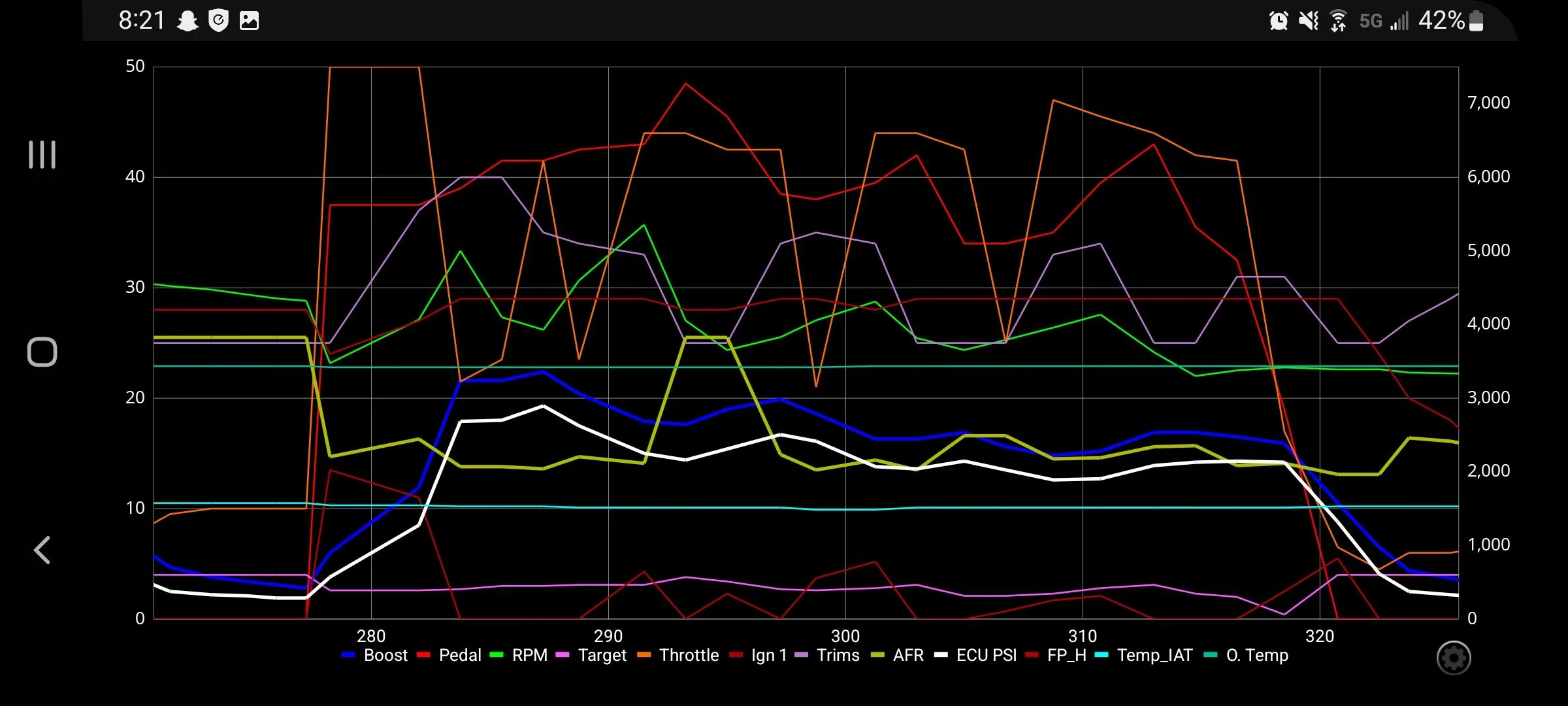Image resolution: width=1568 pixels, height=706 pixels.
Task: Toggle the Trims legend entry
Action: [x=827, y=655]
